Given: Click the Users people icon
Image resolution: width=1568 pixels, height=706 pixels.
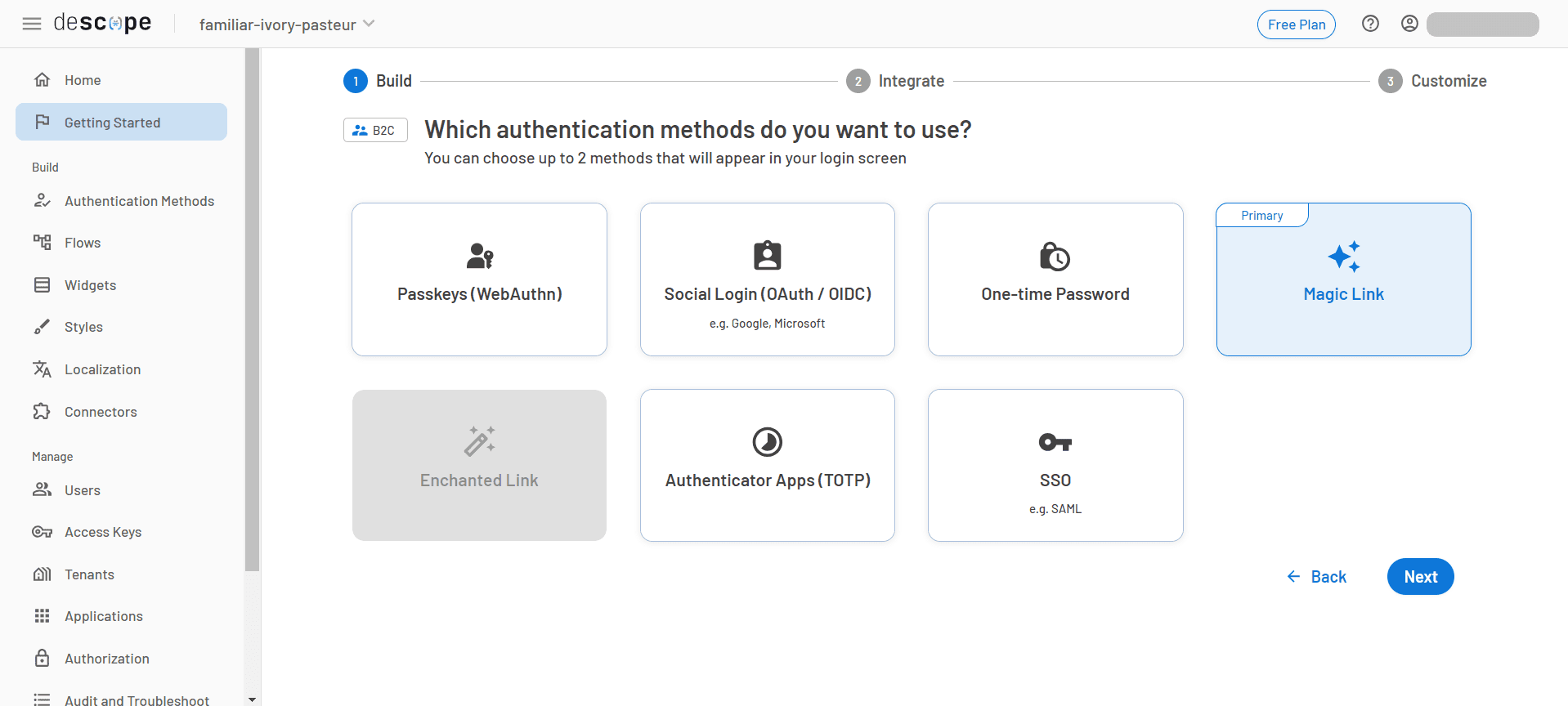Looking at the screenshot, I should tap(43, 489).
